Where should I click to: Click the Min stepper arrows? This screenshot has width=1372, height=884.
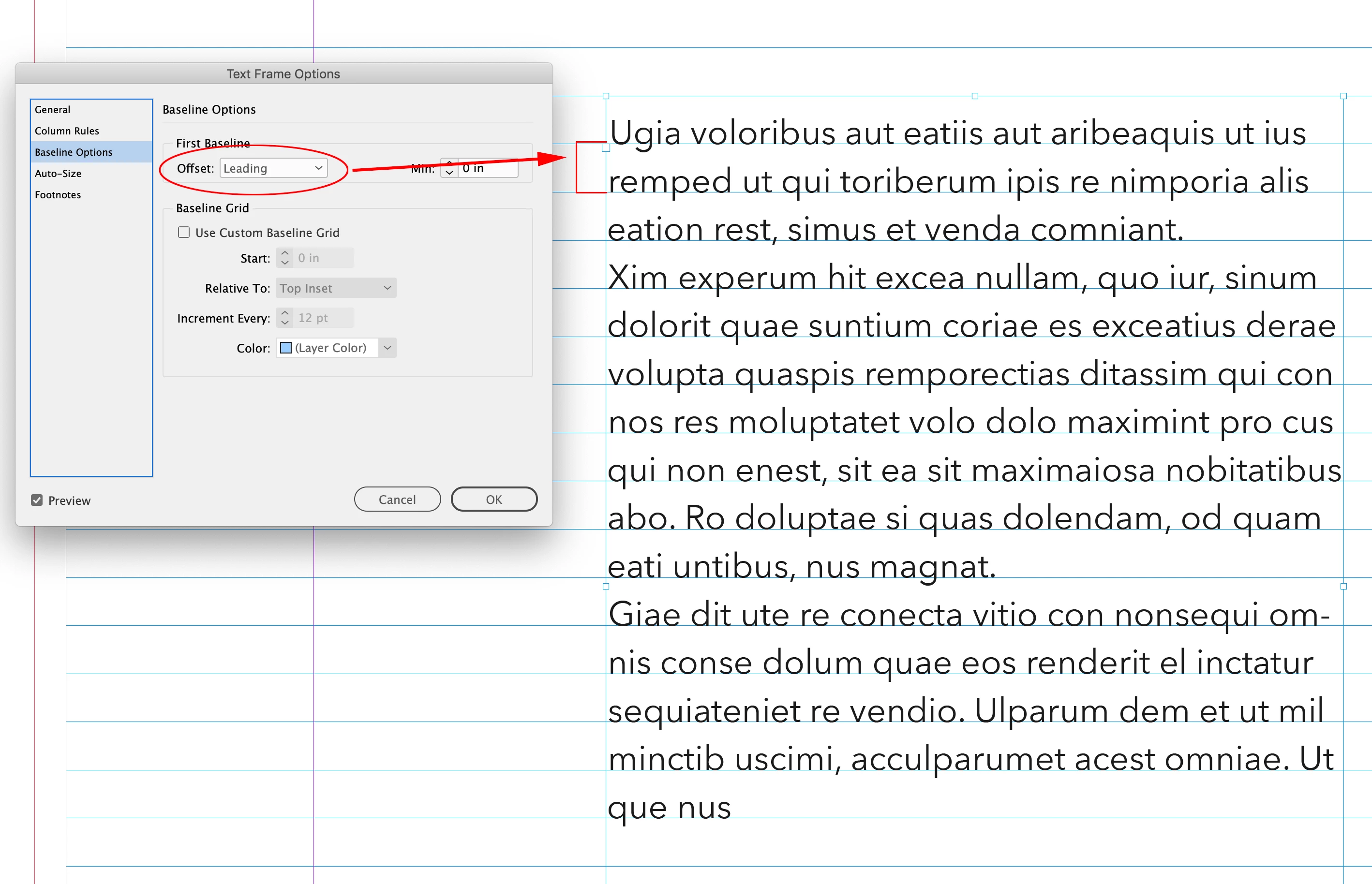[x=449, y=168]
